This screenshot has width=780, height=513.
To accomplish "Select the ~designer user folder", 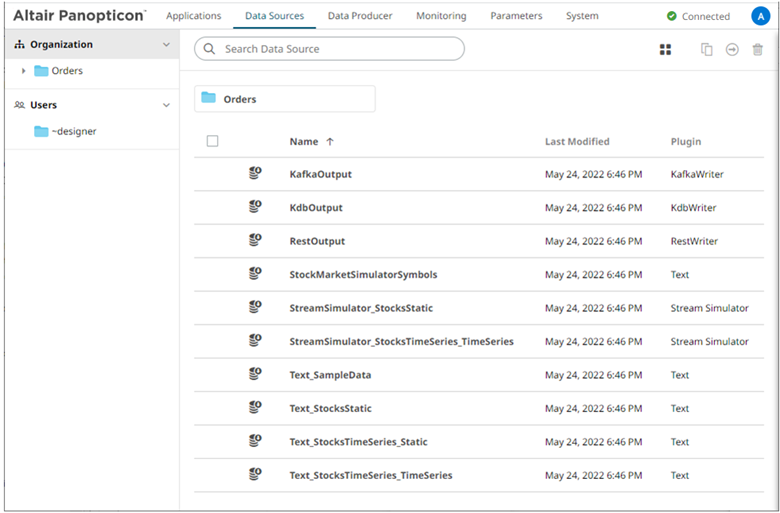I will click(x=73, y=131).
